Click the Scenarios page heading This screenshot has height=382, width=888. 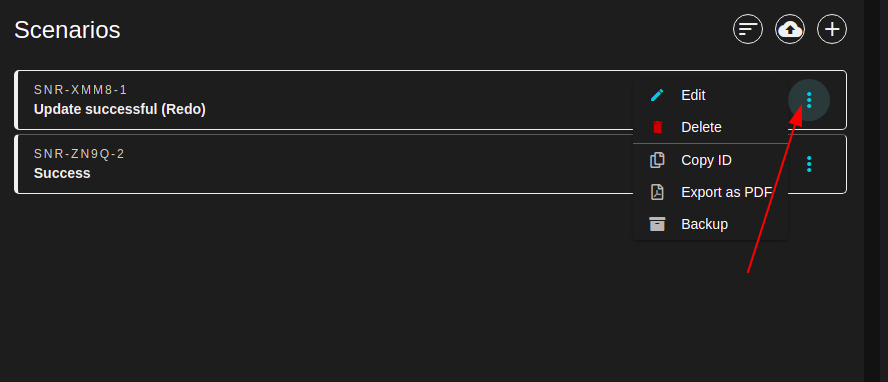click(x=67, y=29)
